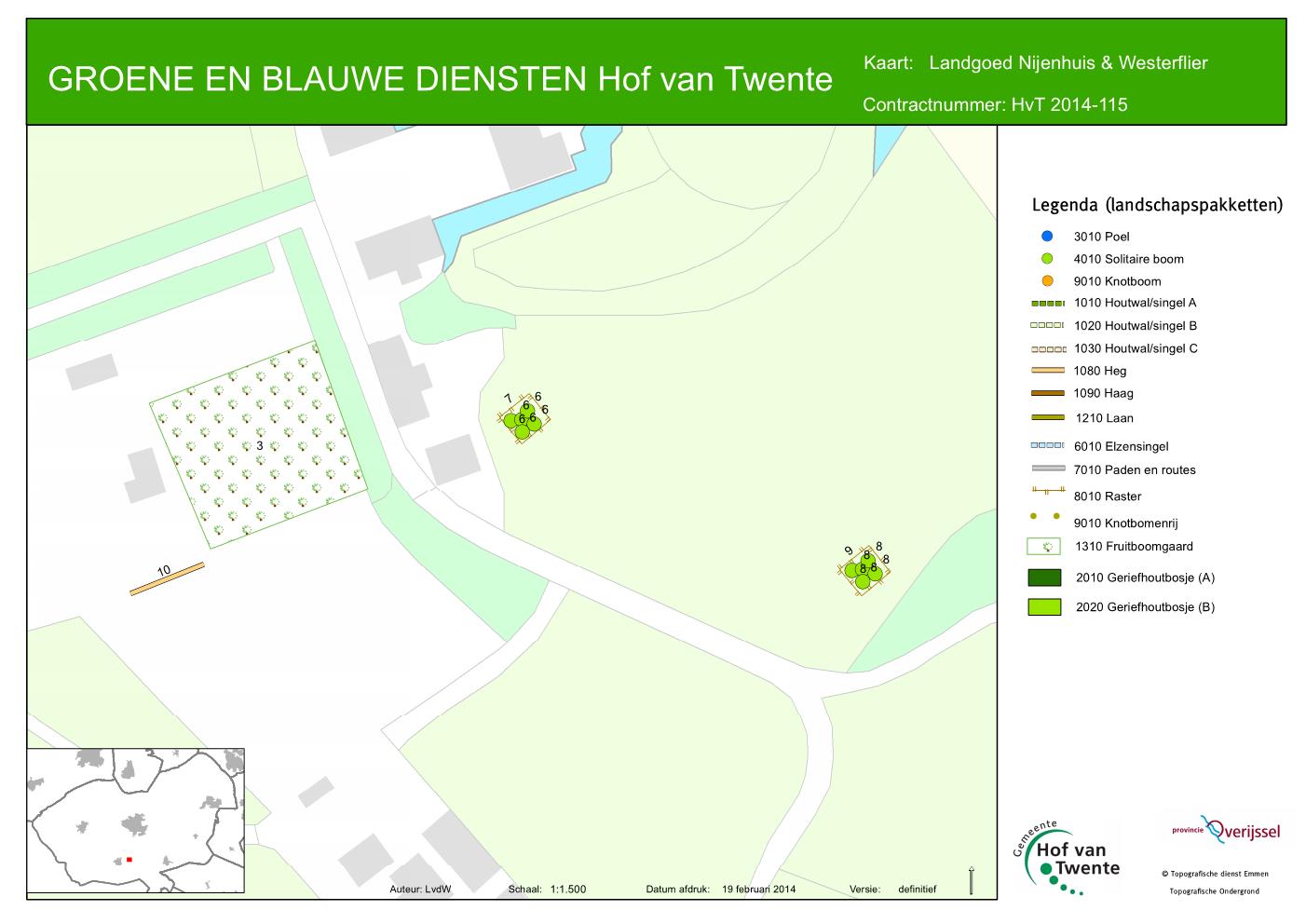Click the tree cluster labeled 7 and 6

(x=525, y=418)
